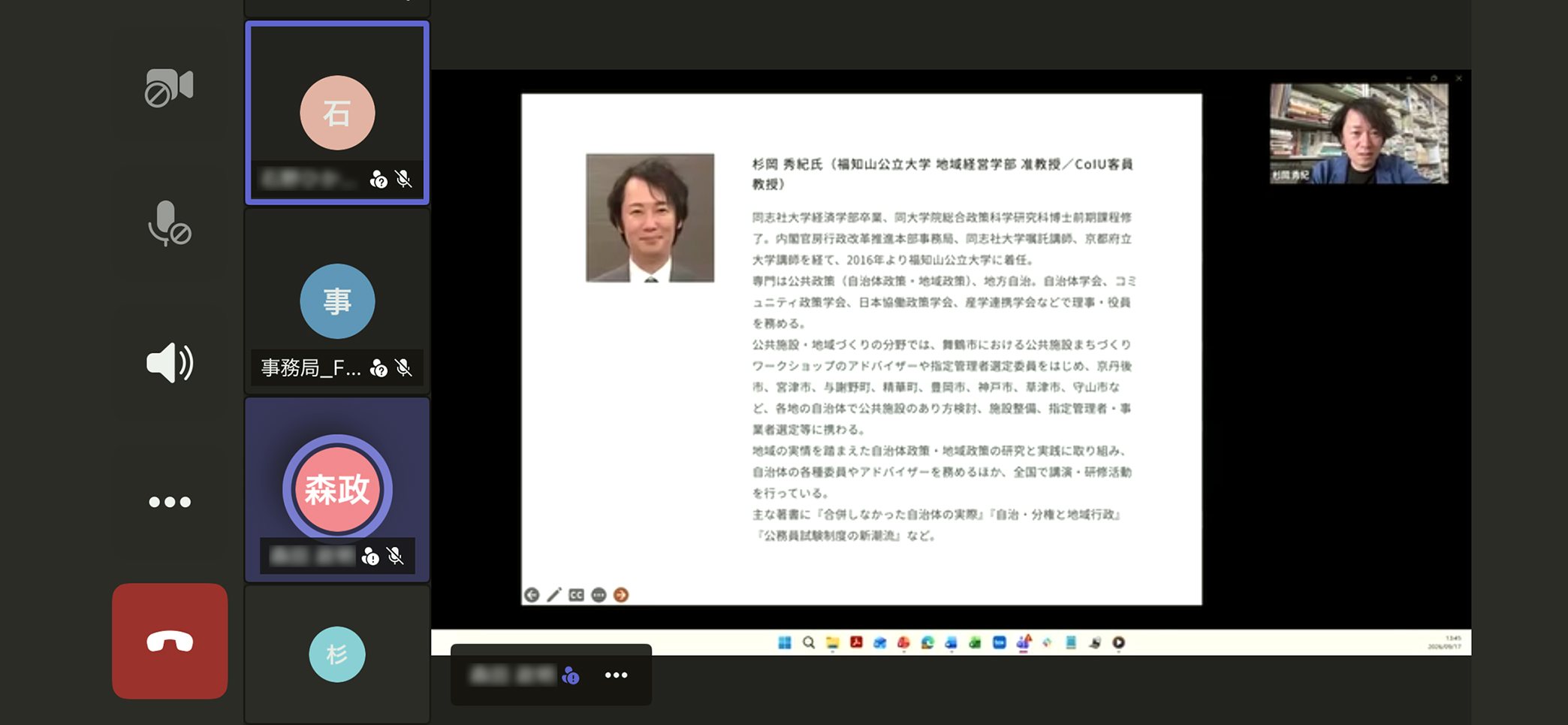
Task: Open slide show more options circle button
Action: (599, 595)
